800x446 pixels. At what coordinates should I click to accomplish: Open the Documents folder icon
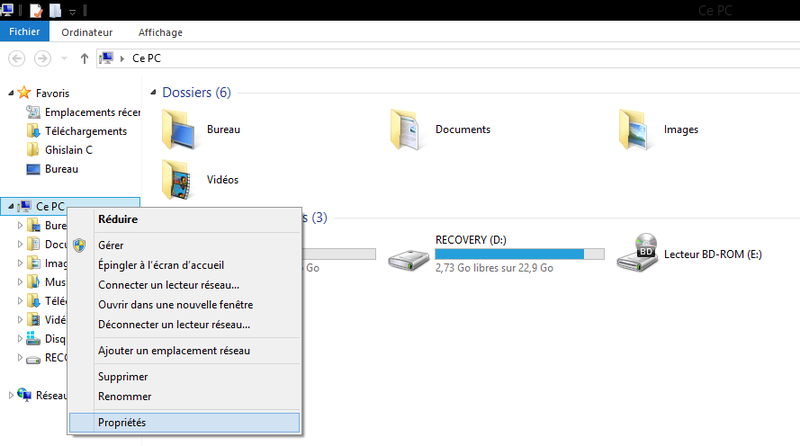(407, 130)
